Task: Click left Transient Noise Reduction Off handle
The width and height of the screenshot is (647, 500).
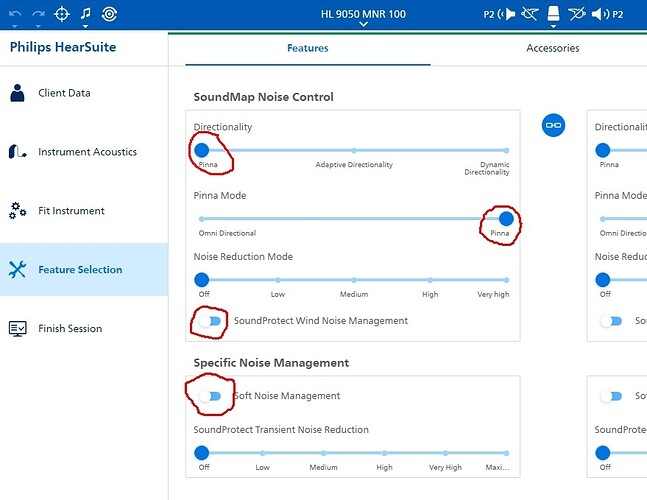Action: click(x=201, y=453)
